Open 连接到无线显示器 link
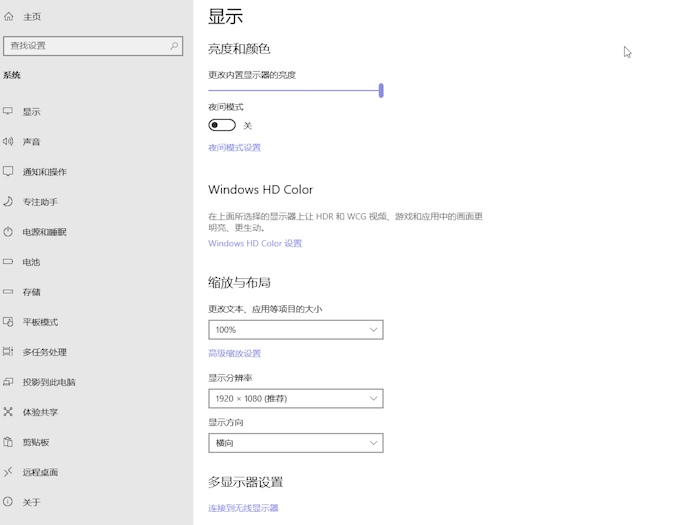Image resolution: width=700 pixels, height=525 pixels. click(x=243, y=508)
